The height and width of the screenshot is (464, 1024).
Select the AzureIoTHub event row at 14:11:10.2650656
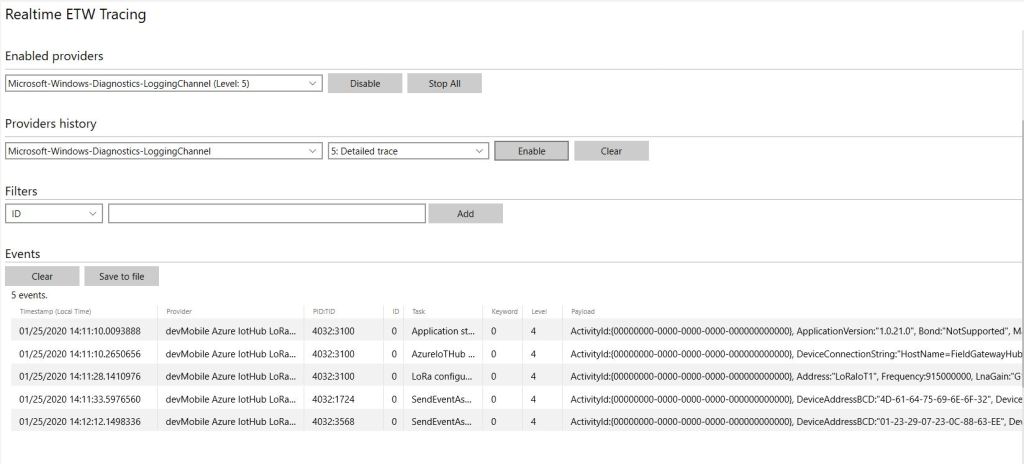[80, 353]
